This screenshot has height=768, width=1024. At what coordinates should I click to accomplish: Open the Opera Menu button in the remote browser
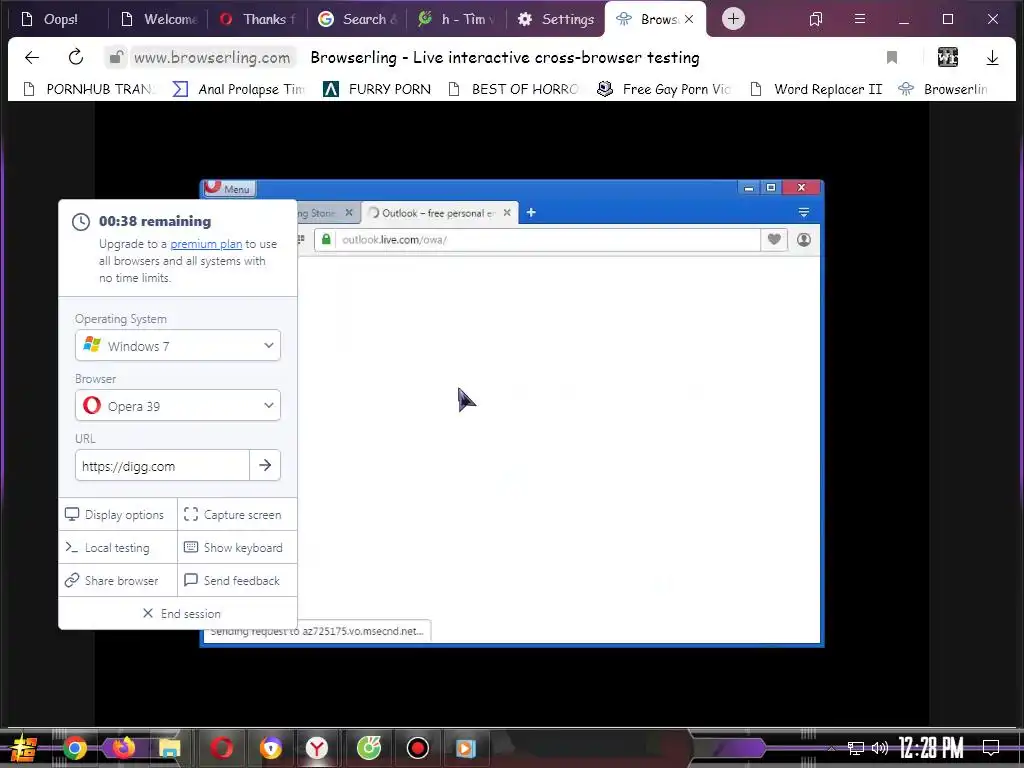point(229,189)
